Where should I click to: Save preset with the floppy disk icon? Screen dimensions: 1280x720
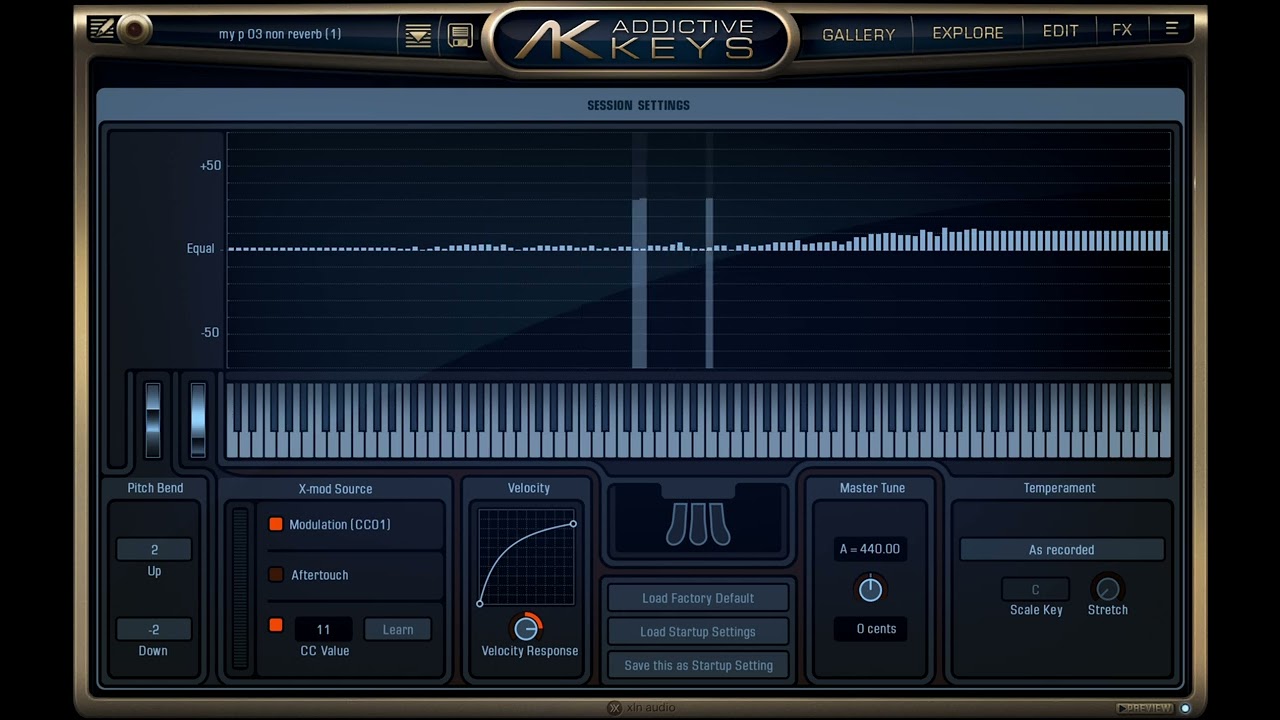coord(460,35)
